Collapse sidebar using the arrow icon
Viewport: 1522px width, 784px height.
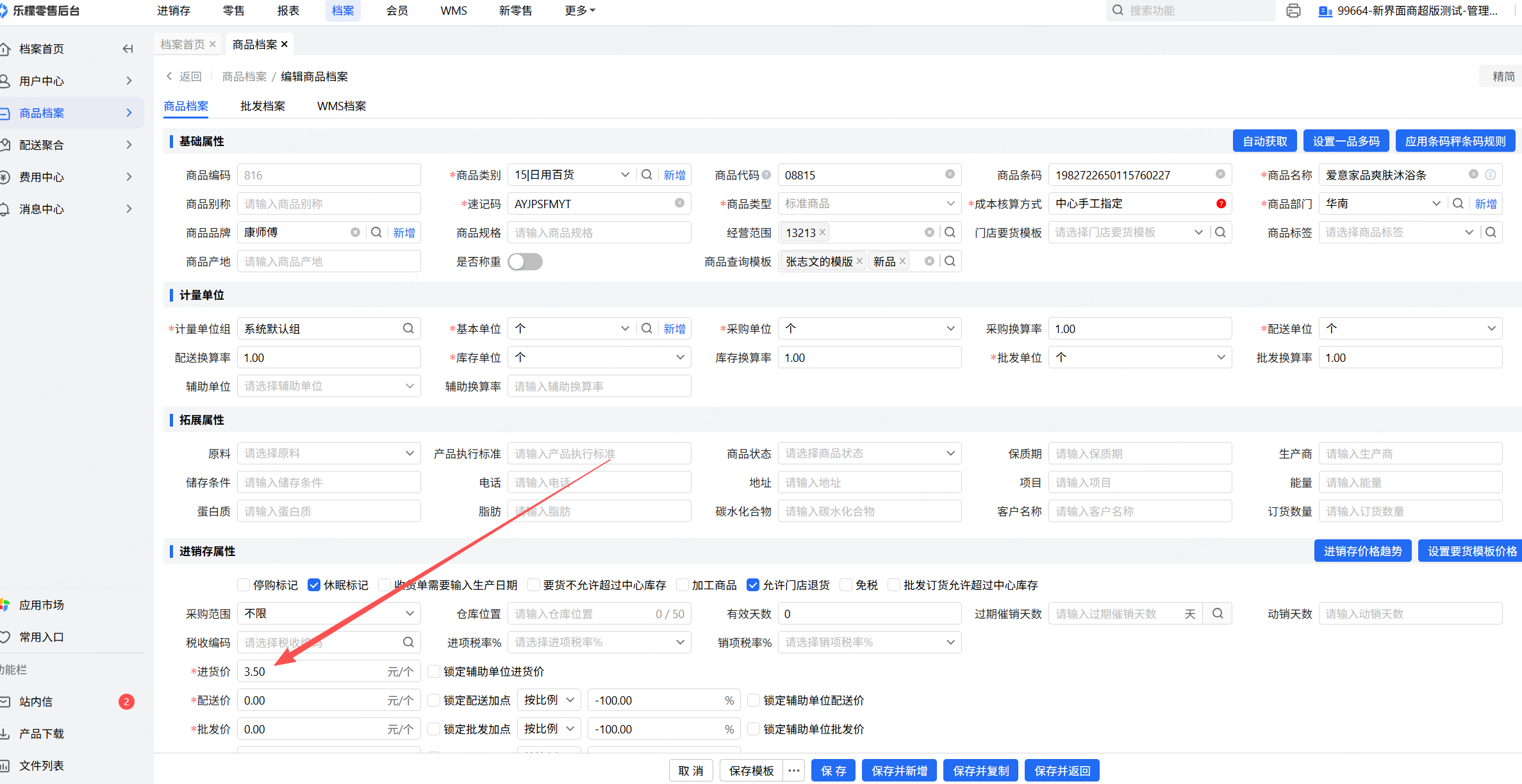tap(128, 49)
